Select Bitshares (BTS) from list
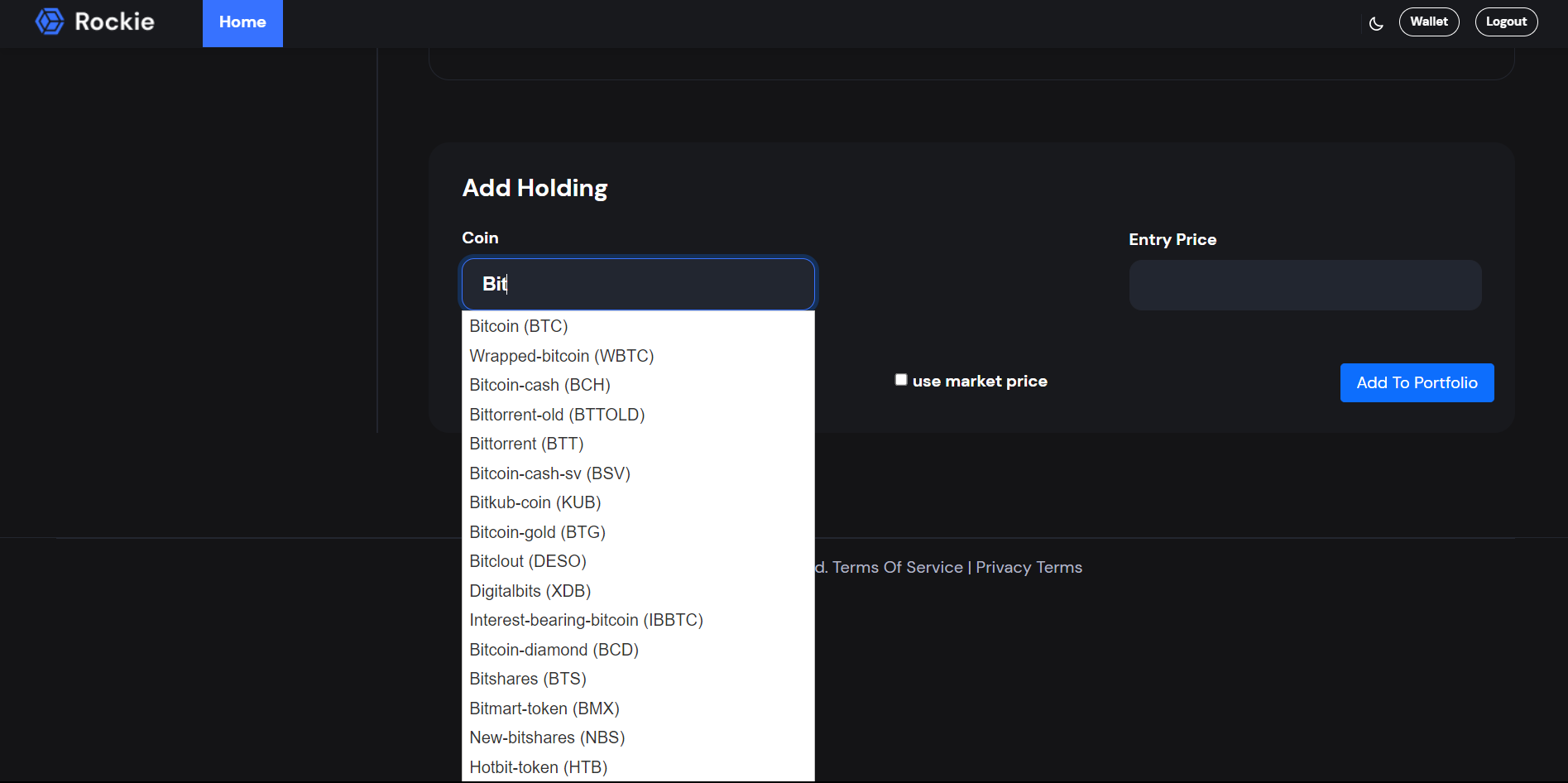 (638, 679)
